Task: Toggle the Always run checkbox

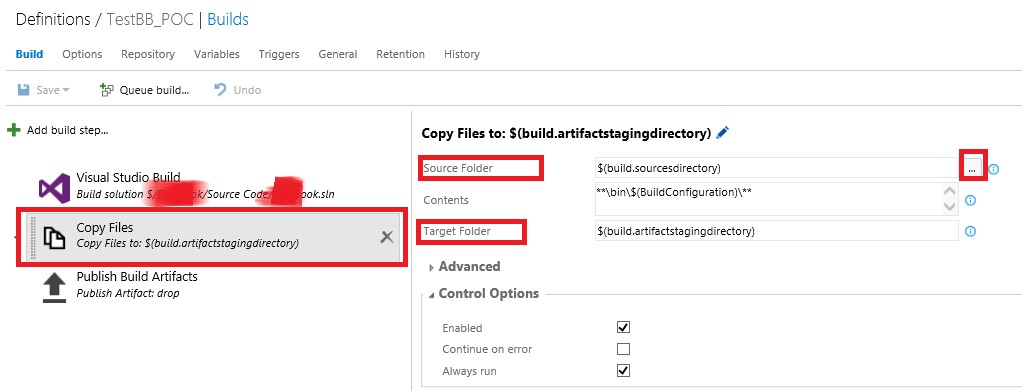Action: (x=623, y=370)
